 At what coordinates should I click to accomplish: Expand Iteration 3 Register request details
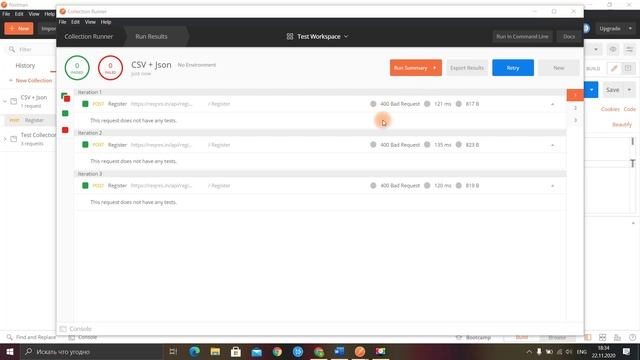552,186
